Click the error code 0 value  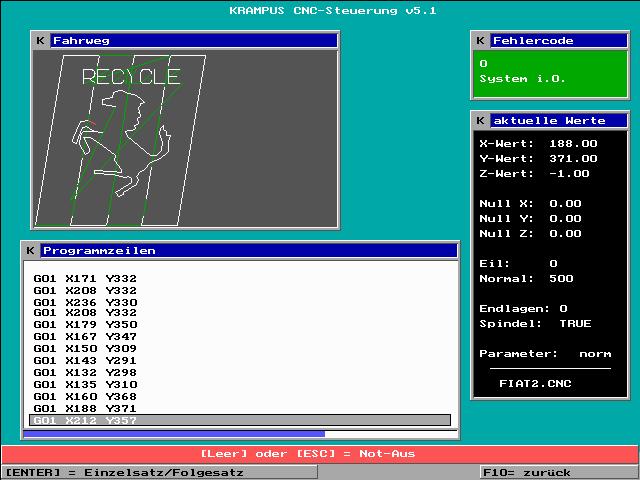[484, 64]
